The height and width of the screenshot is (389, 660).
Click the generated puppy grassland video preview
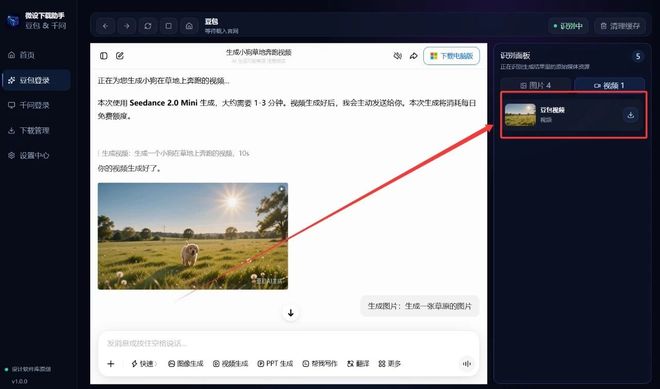(x=193, y=236)
